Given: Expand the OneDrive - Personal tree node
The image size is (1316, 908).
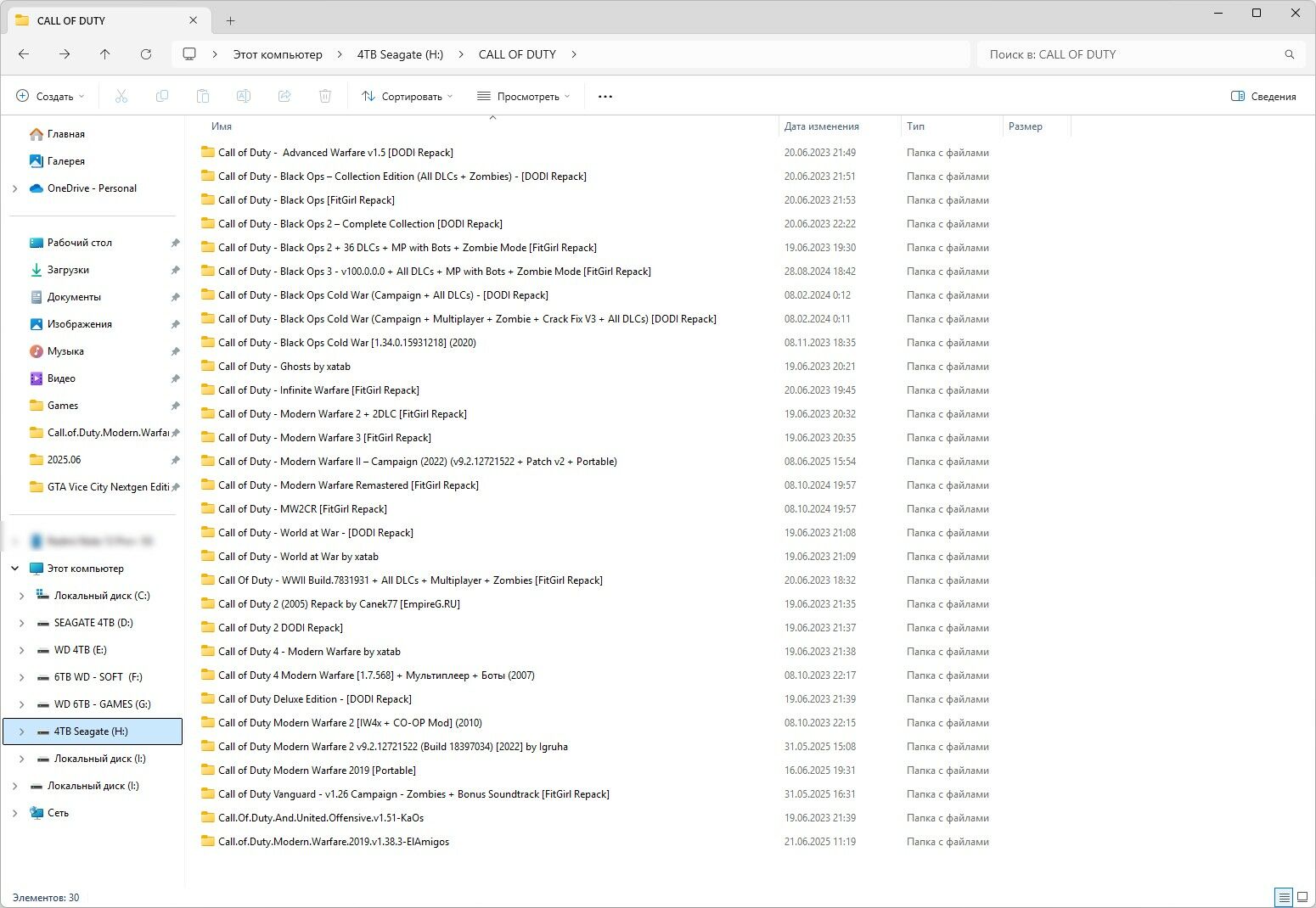Looking at the screenshot, I should coord(14,188).
